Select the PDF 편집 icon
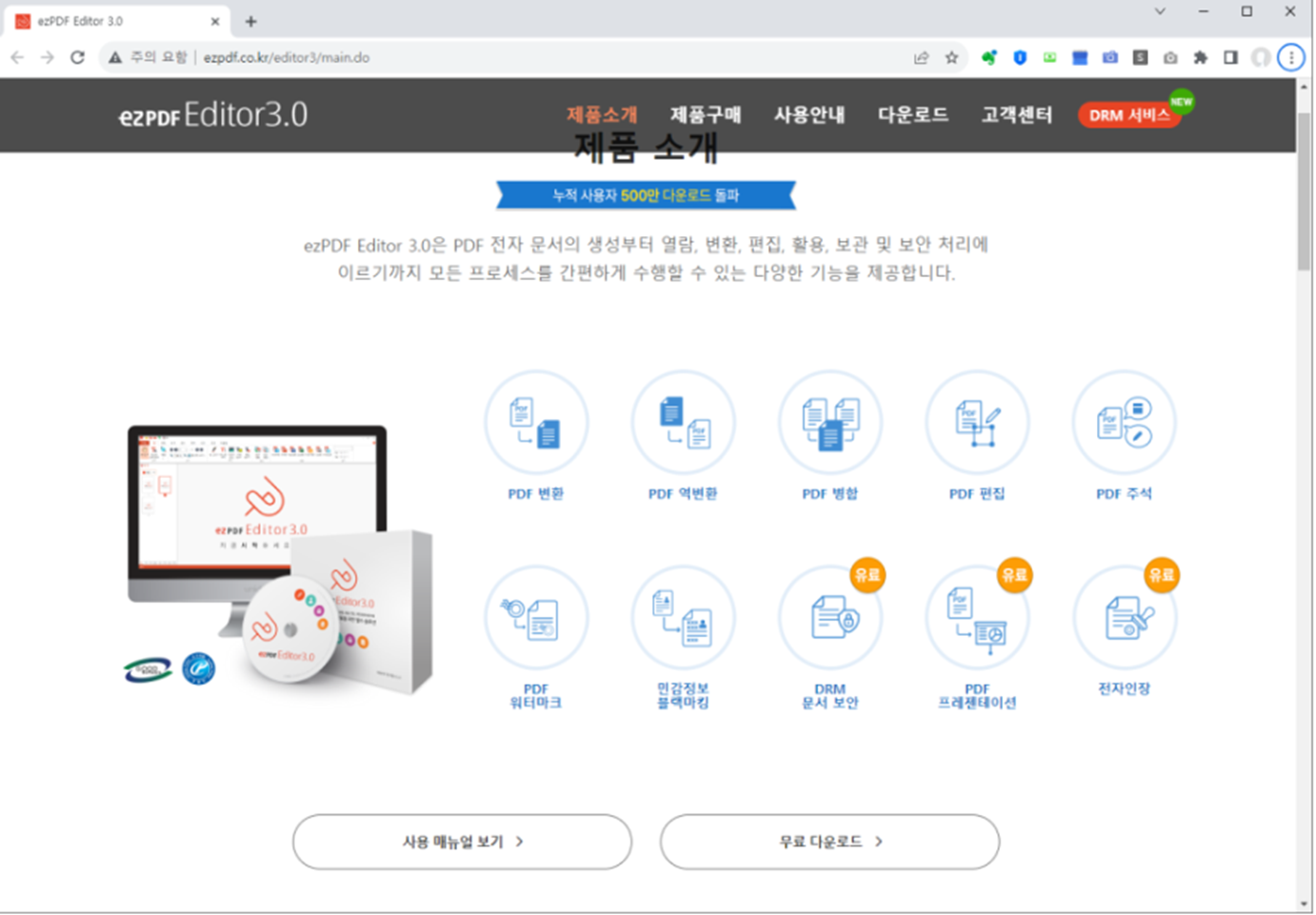The image size is (1316, 915). pyautogui.click(x=977, y=423)
